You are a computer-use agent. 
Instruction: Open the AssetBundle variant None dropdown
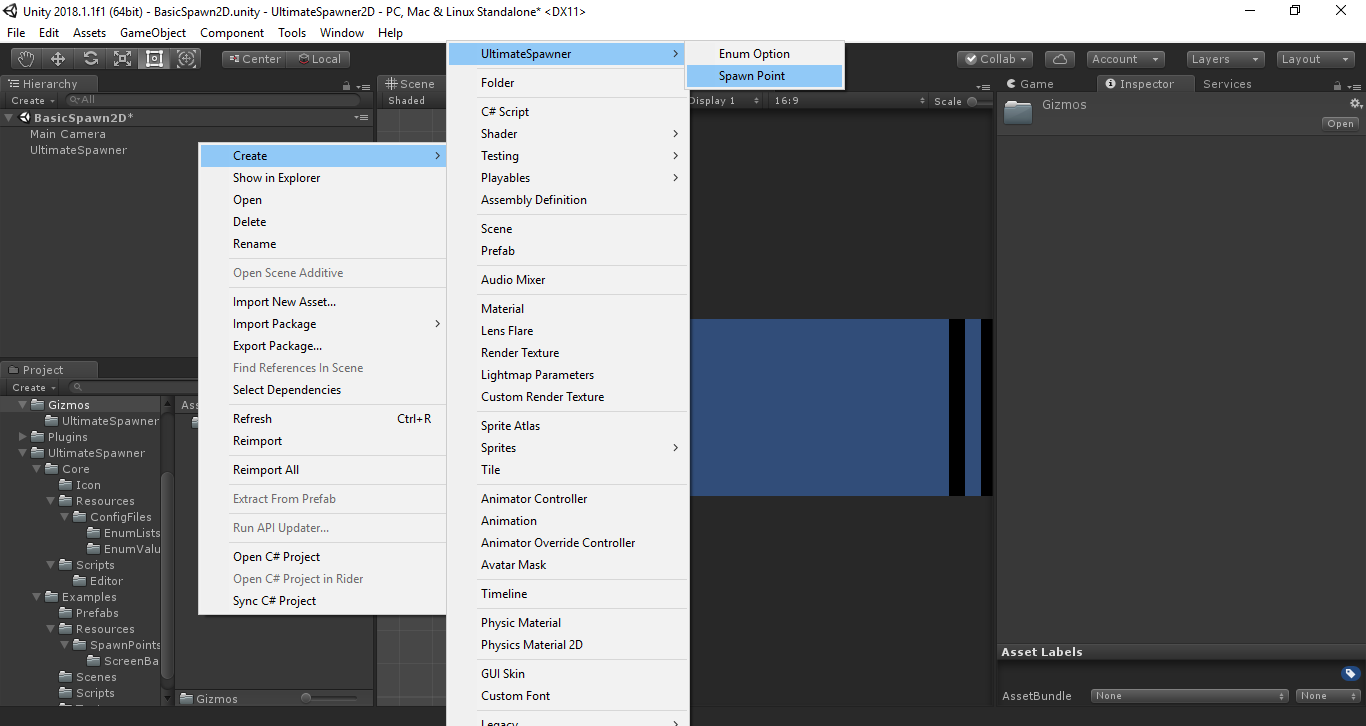(x=1328, y=696)
